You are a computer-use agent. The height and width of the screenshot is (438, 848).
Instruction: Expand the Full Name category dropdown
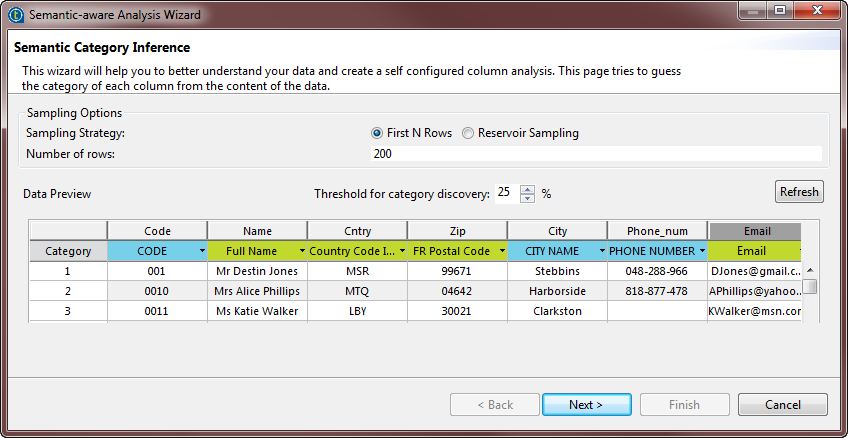302,251
